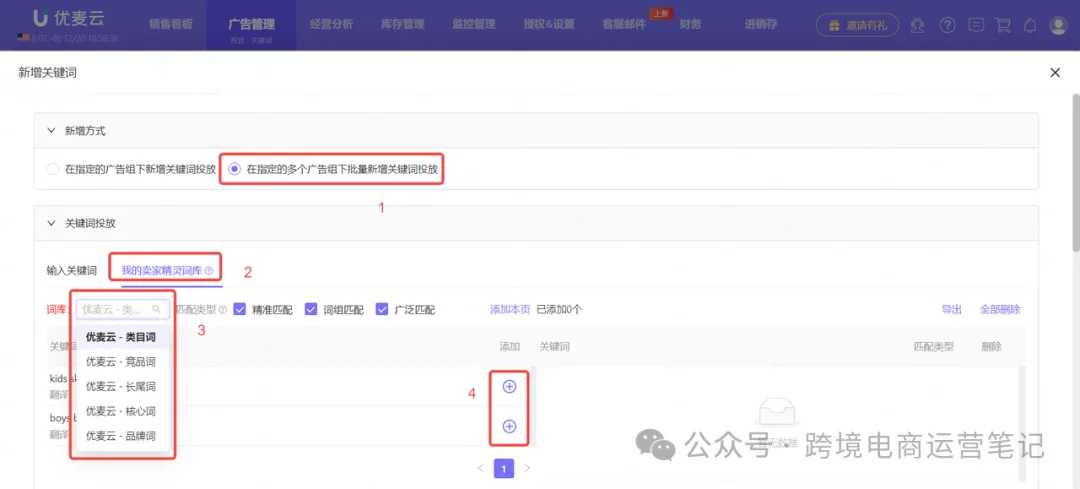Viewport: 1080px width, 489px height.
Task: Open the 监控管理 menu
Action: [474, 24]
